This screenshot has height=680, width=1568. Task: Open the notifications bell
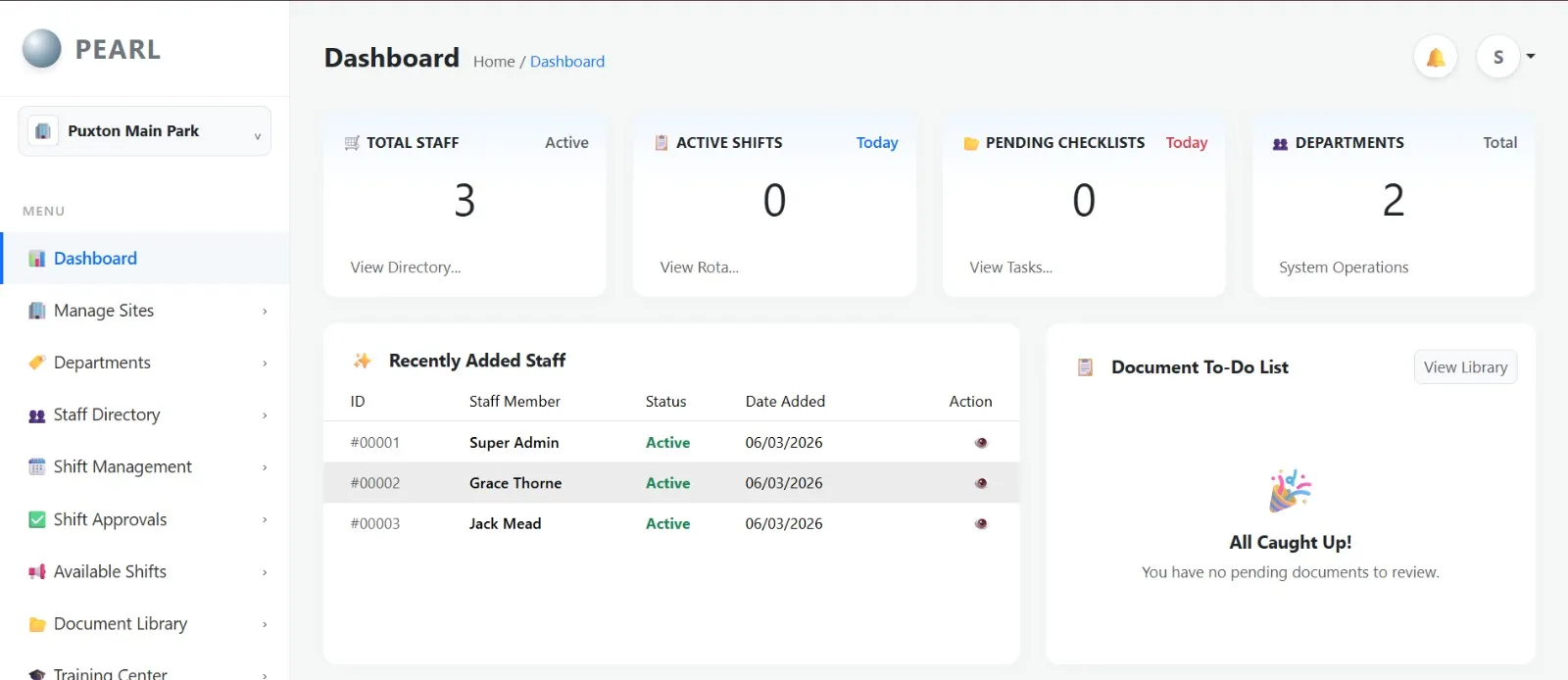coord(1436,58)
